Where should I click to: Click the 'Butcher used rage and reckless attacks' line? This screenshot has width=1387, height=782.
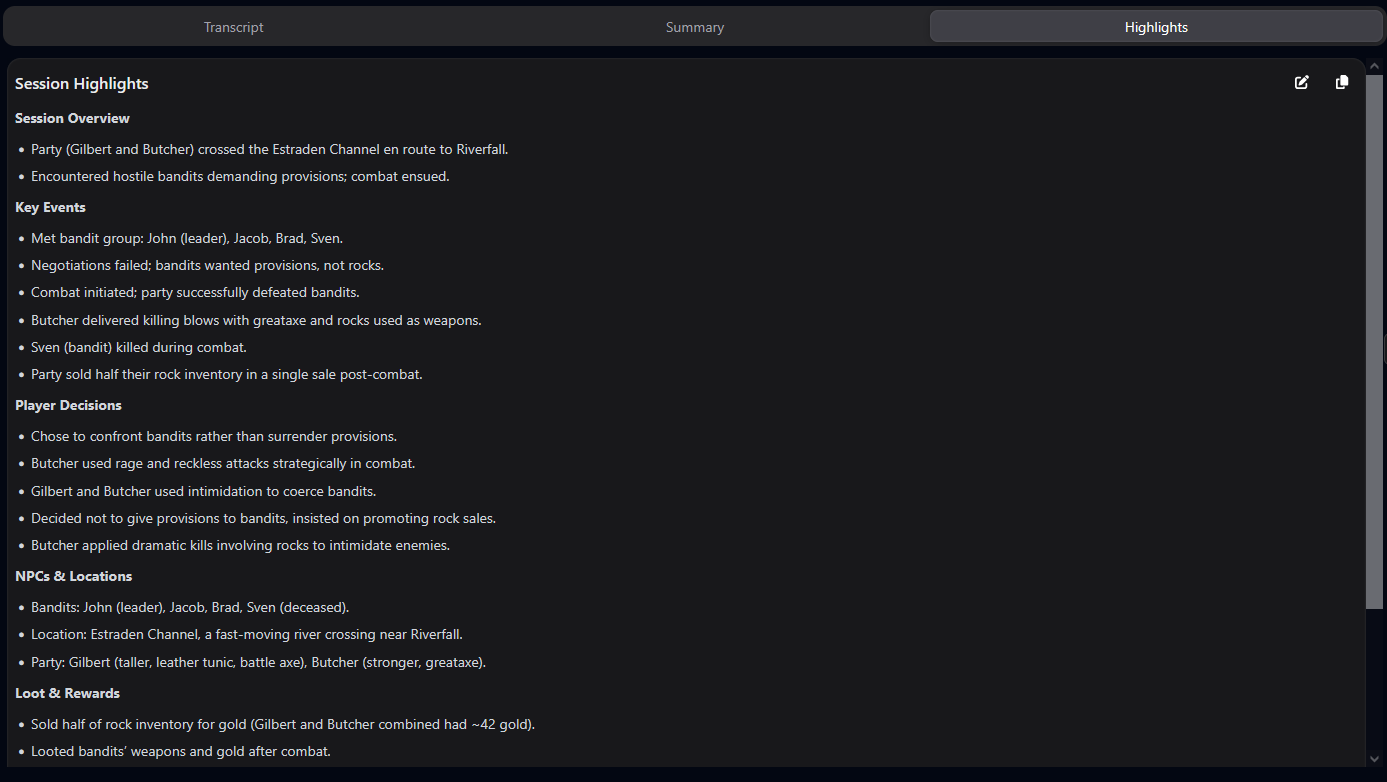tap(223, 464)
